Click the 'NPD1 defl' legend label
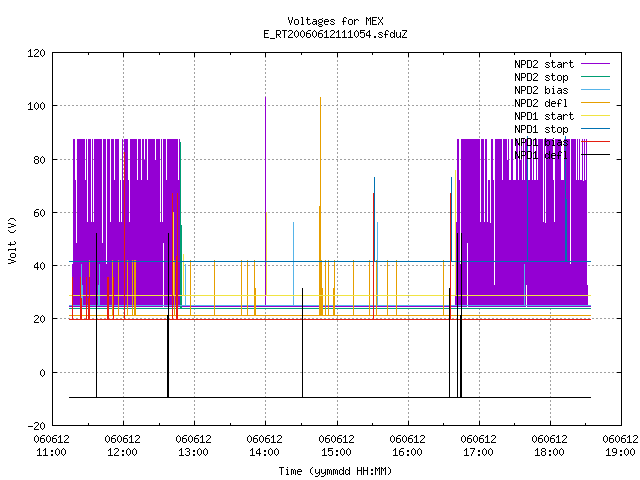This screenshot has height=480, width=640. 541,156
